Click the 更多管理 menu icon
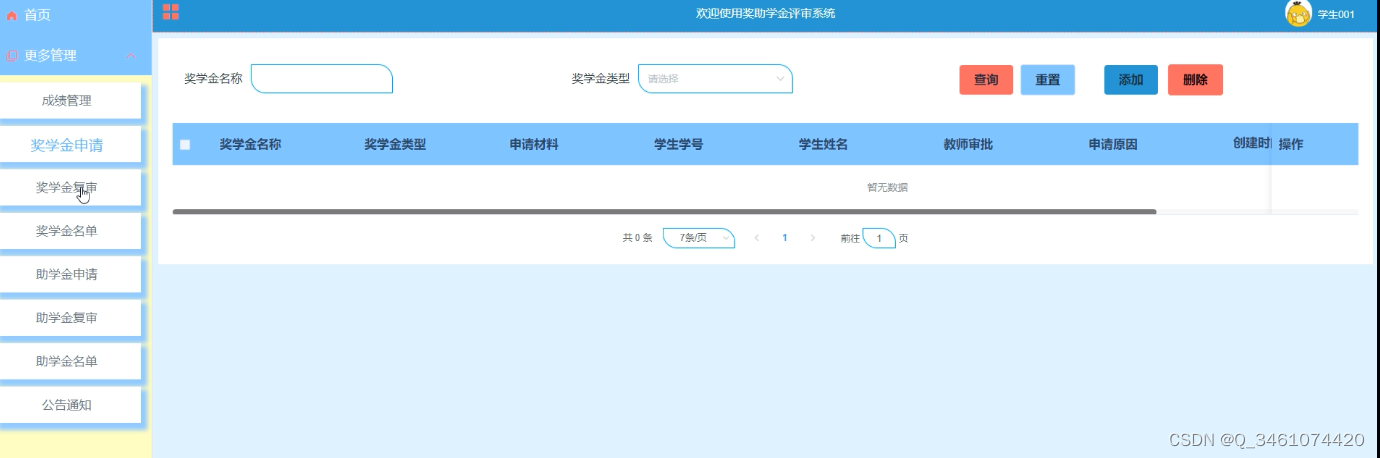Image resolution: width=1380 pixels, height=458 pixels. [12, 56]
